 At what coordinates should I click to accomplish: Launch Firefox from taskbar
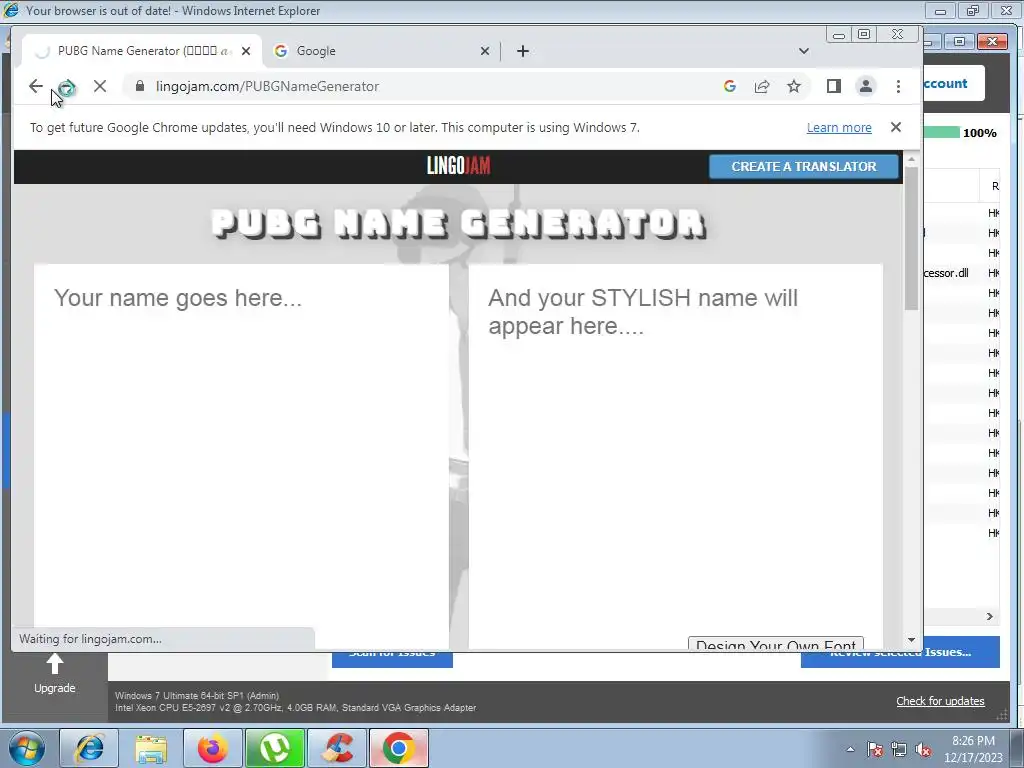(x=212, y=748)
